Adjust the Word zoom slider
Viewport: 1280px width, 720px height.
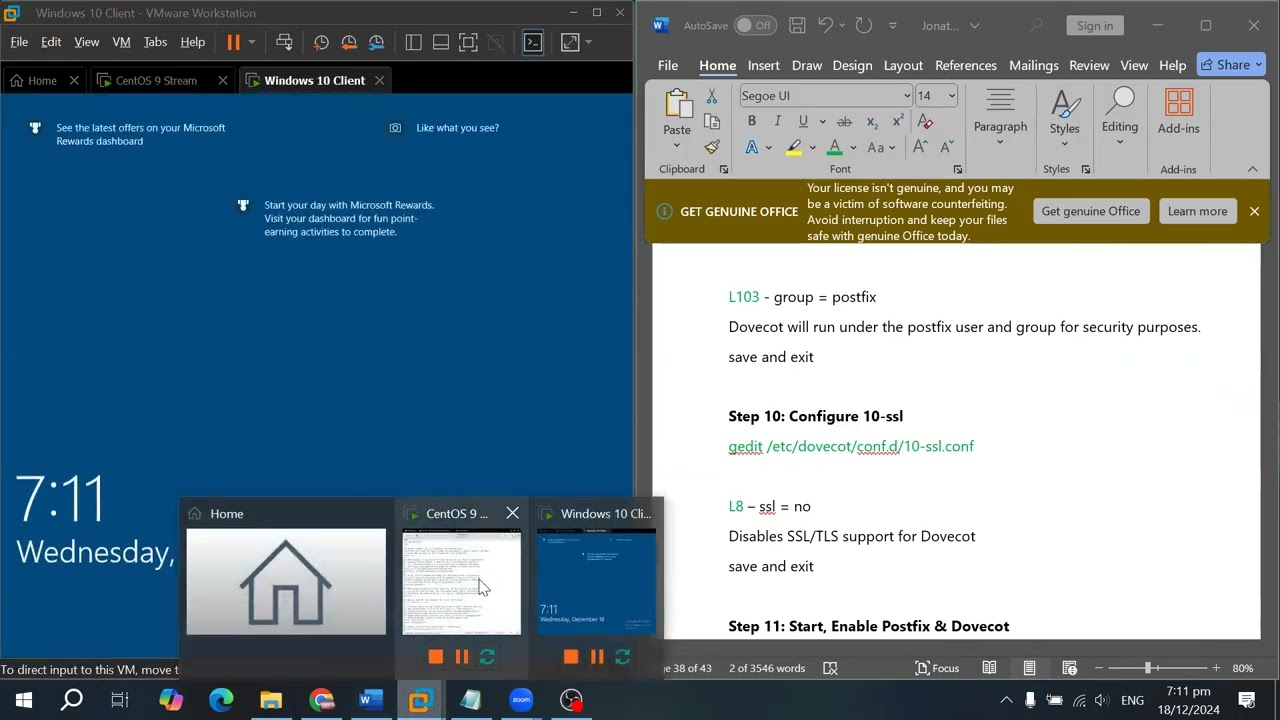click(x=1149, y=668)
